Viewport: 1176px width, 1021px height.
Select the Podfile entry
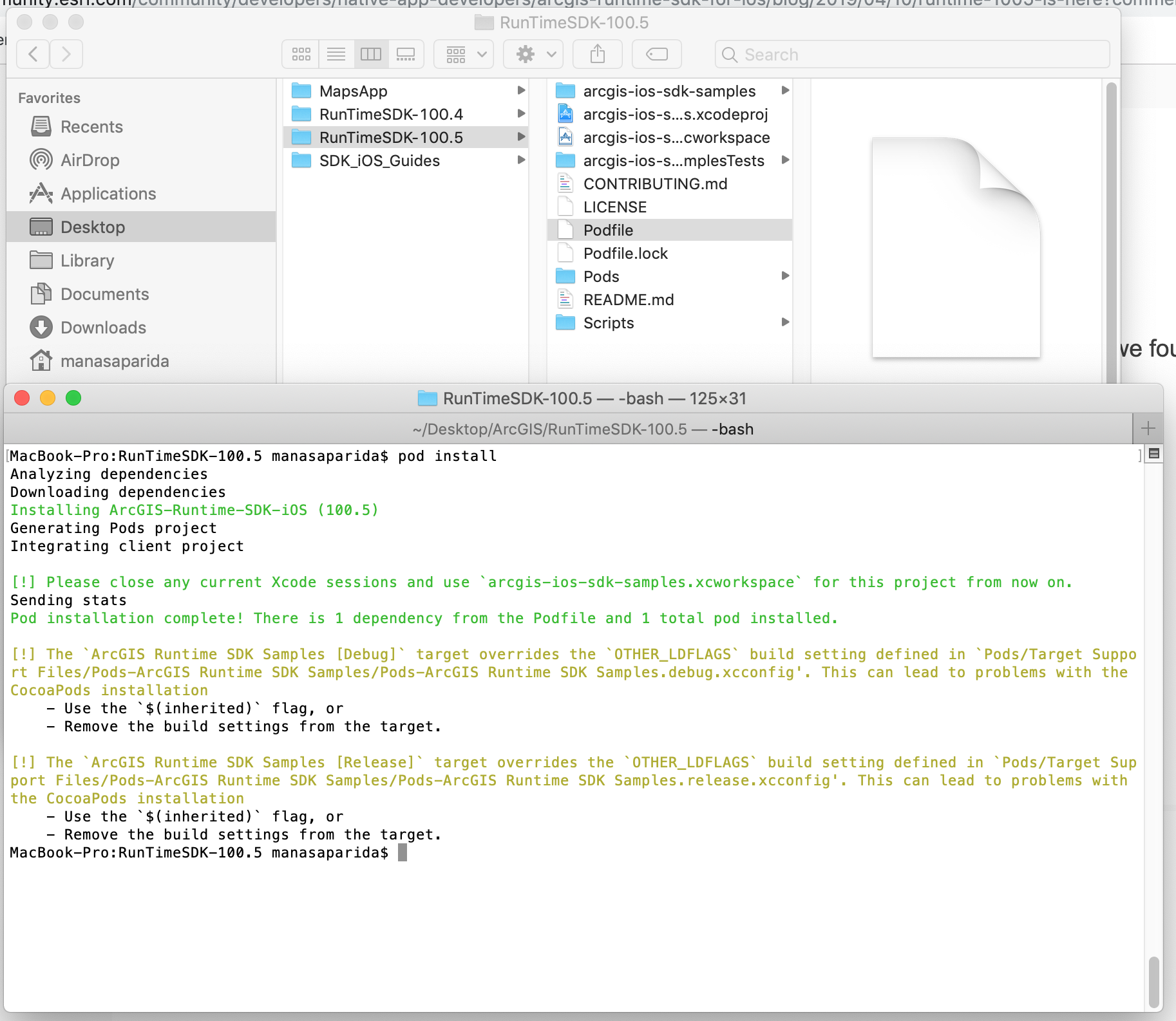click(670, 230)
